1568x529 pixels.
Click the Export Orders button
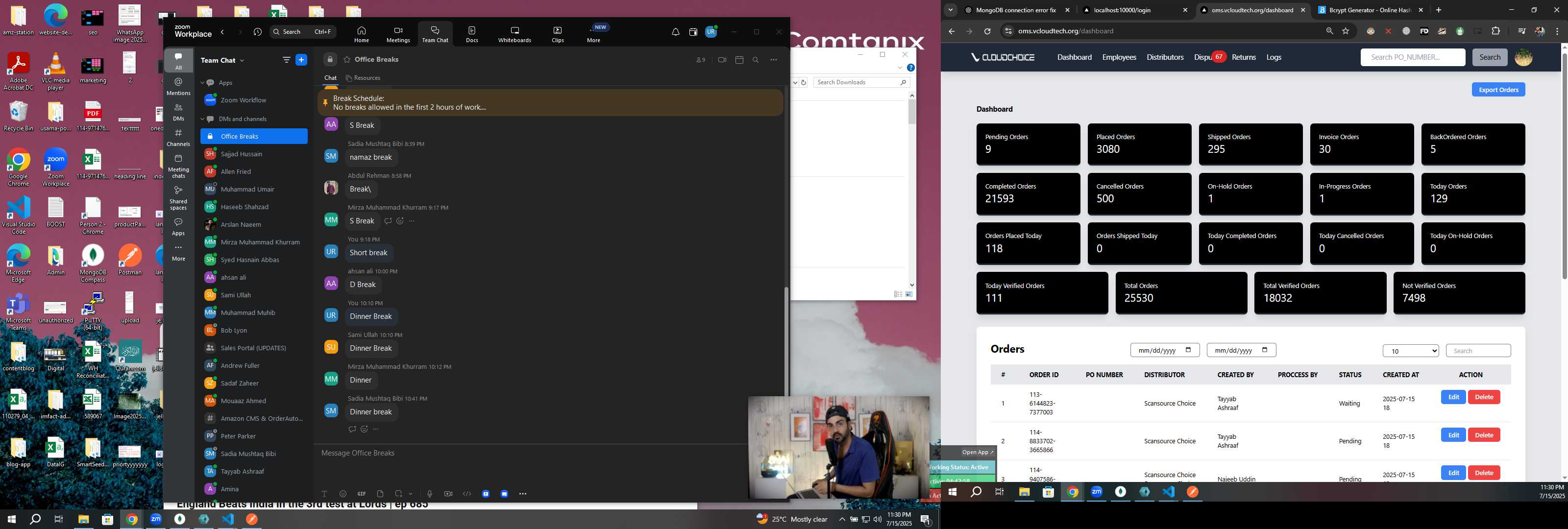[1498, 90]
